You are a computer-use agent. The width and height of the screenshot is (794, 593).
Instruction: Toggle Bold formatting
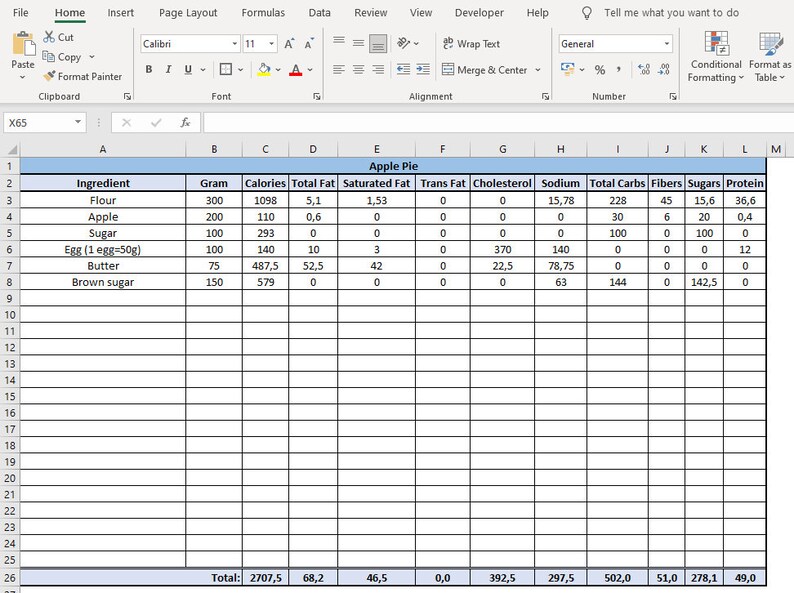pos(149,69)
